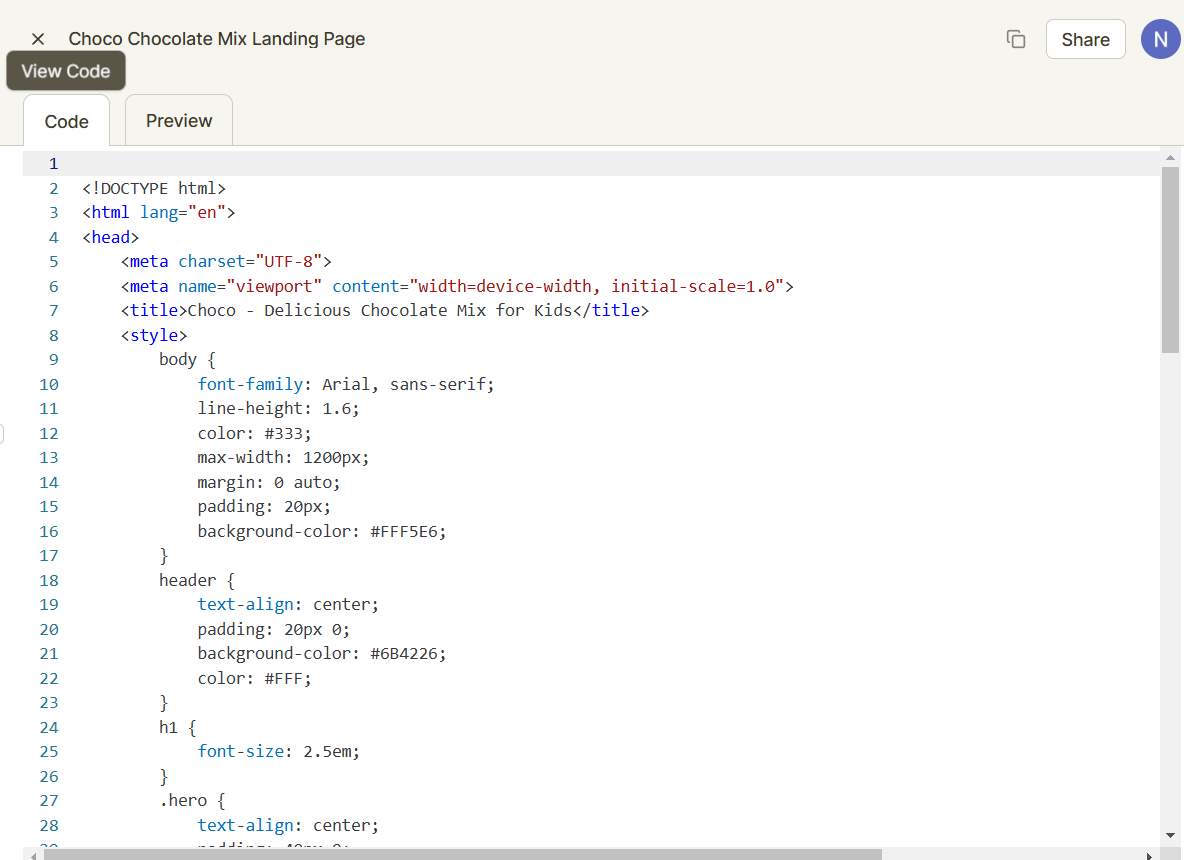Viewport: 1184px width, 860px height.
Task: Click the 'color: #FFF;' line
Action: point(254,678)
